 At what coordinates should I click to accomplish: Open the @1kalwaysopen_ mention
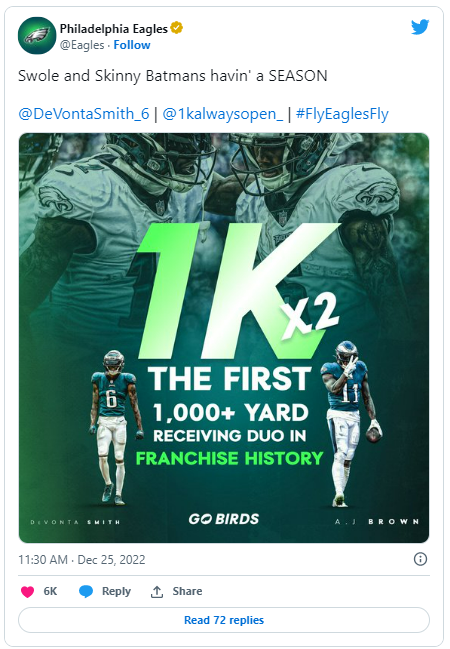(223, 114)
